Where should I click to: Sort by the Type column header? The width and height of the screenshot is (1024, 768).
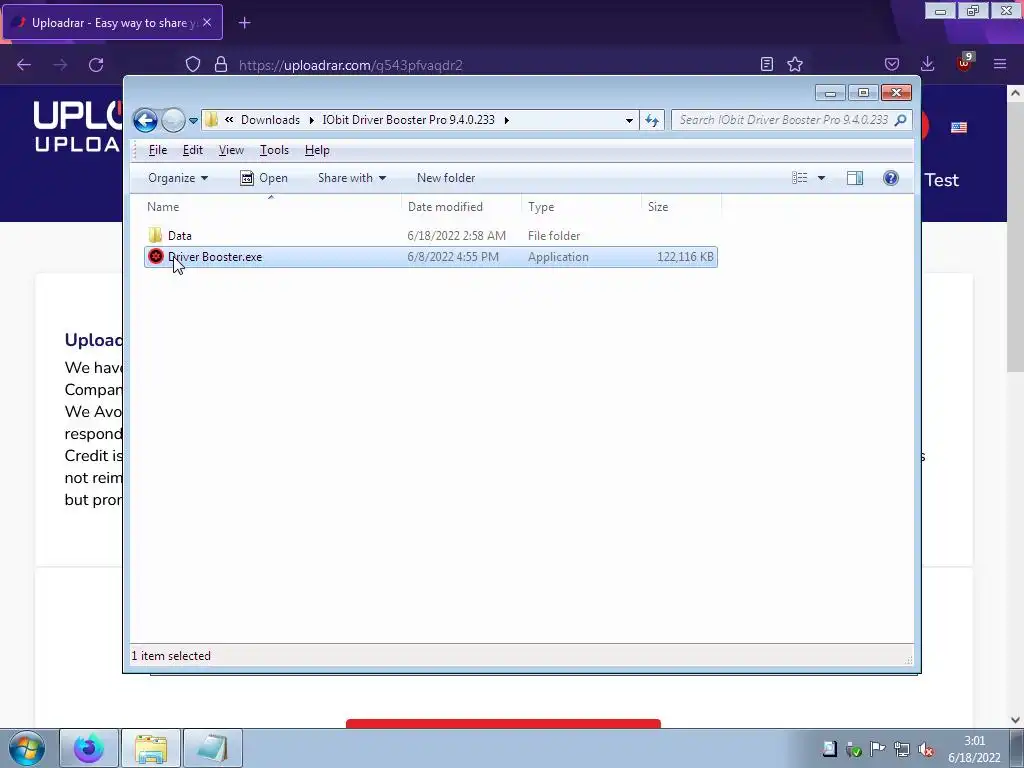581,206
